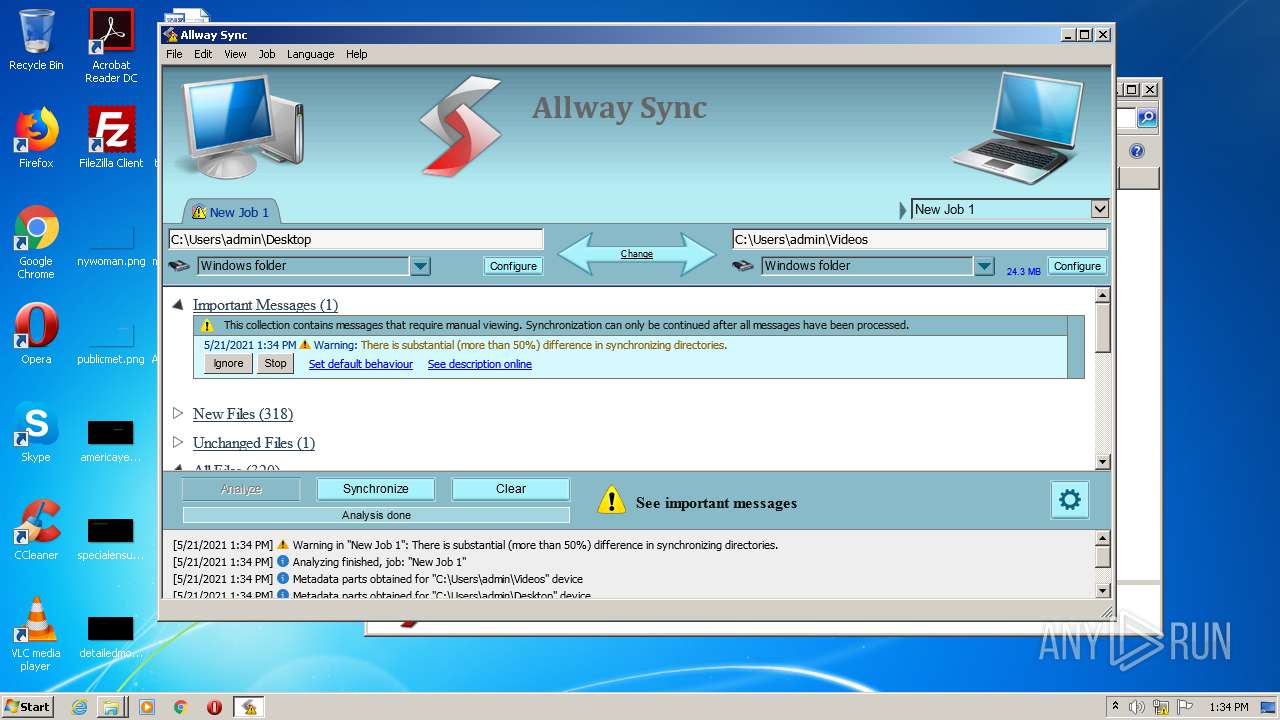Open the Help menu
The height and width of the screenshot is (720, 1280).
(357, 54)
